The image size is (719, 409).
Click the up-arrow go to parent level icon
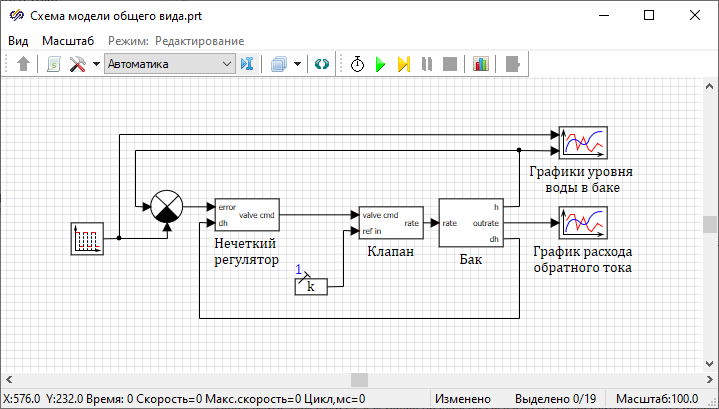point(24,64)
